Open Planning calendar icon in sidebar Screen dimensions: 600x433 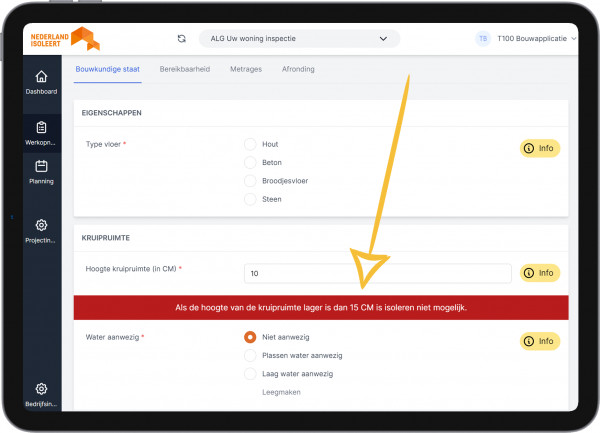click(41, 167)
